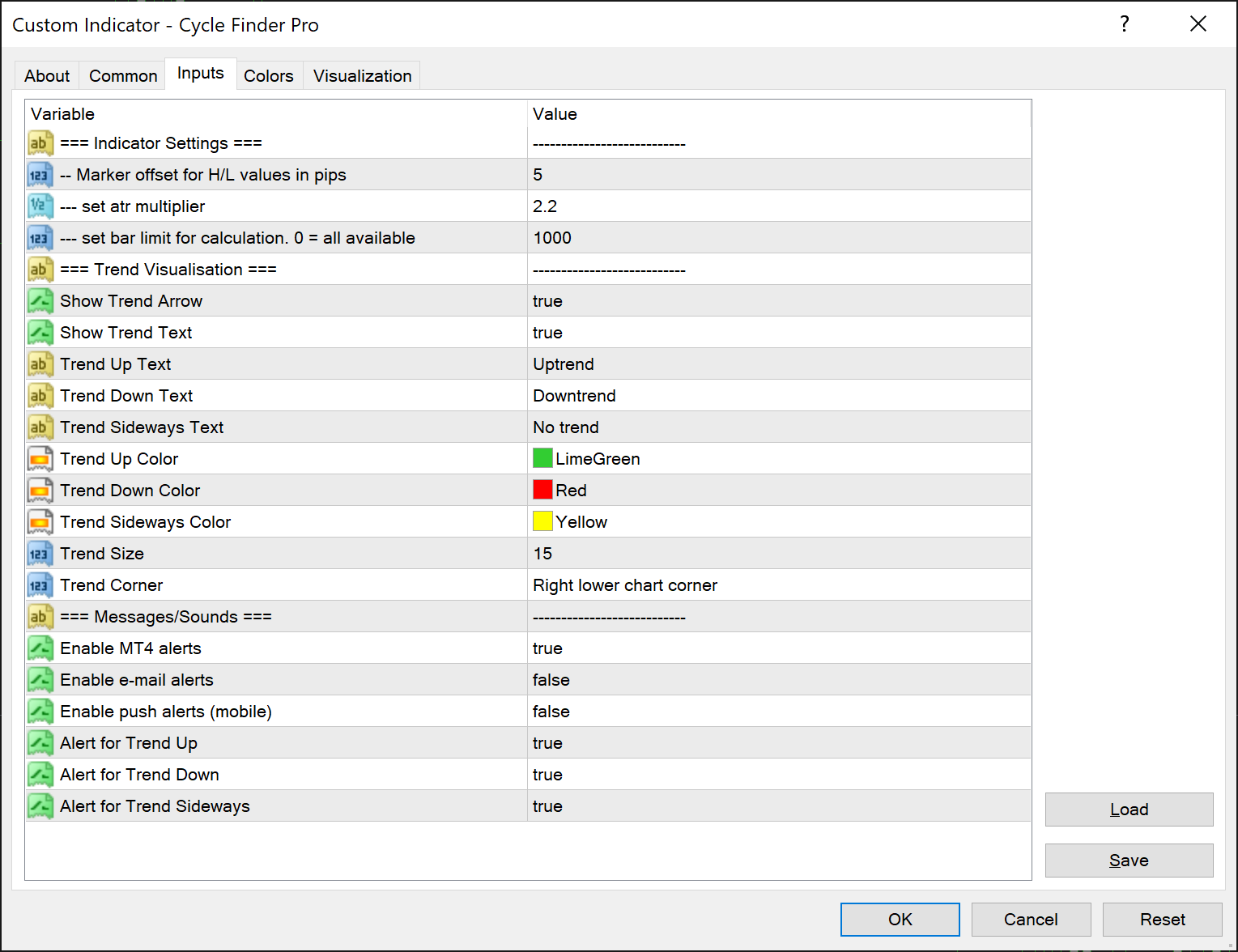Select the "Trend Corner" variable name
The image size is (1238, 952).
[x=112, y=585]
